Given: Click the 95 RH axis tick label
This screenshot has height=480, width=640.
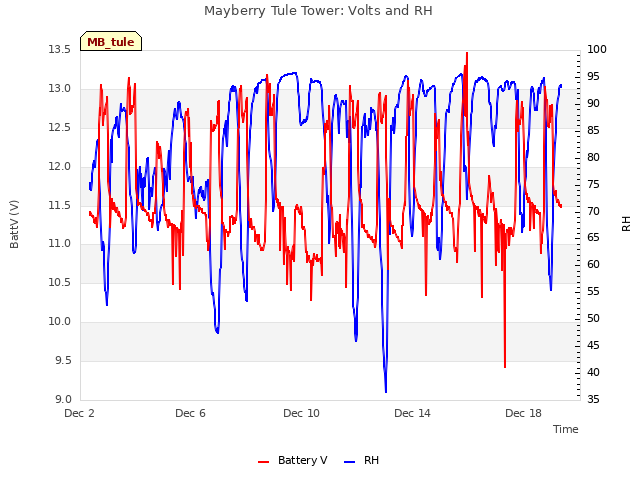Looking at the screenshot, I should click(593, 76).
